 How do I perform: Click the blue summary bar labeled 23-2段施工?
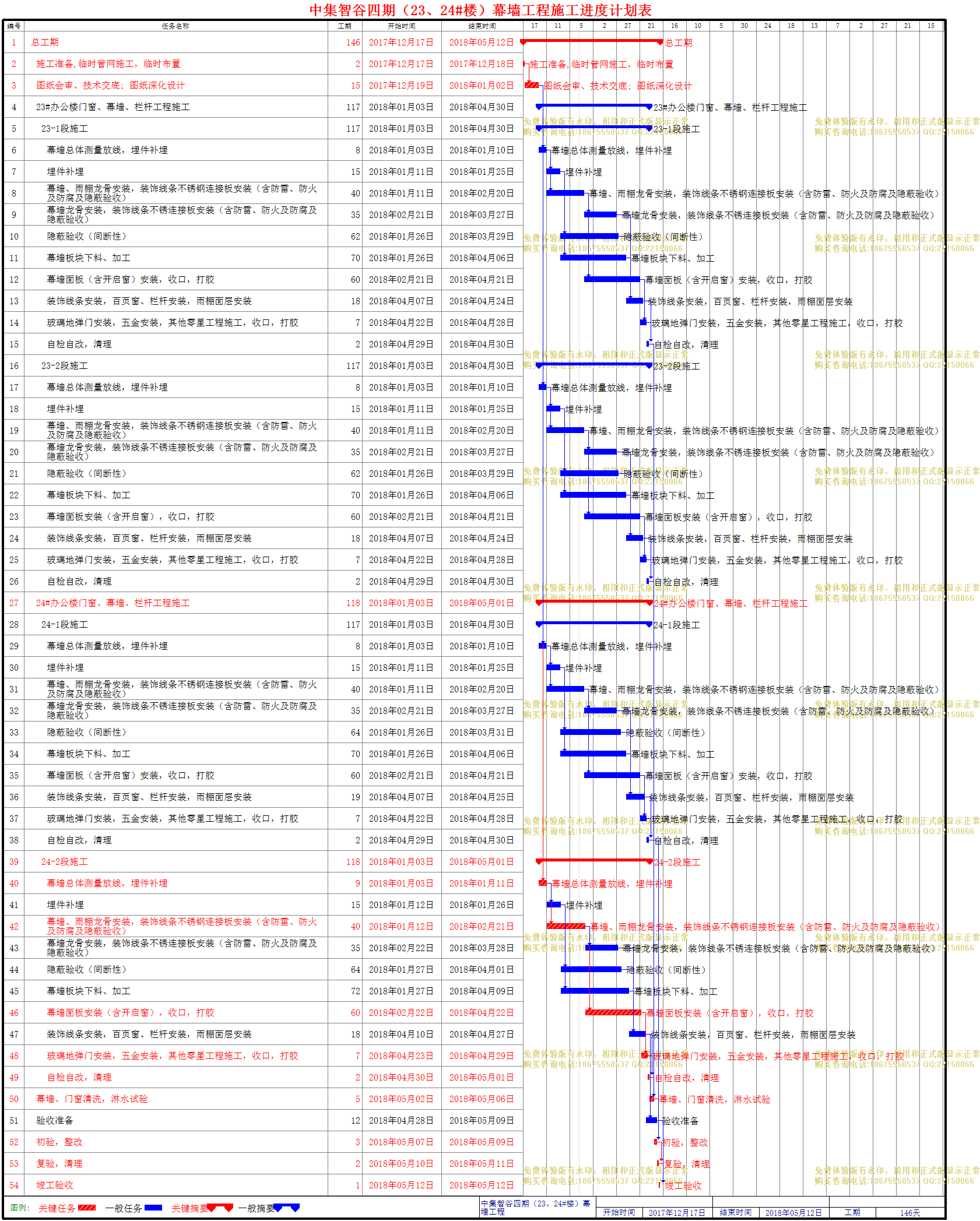594,365
